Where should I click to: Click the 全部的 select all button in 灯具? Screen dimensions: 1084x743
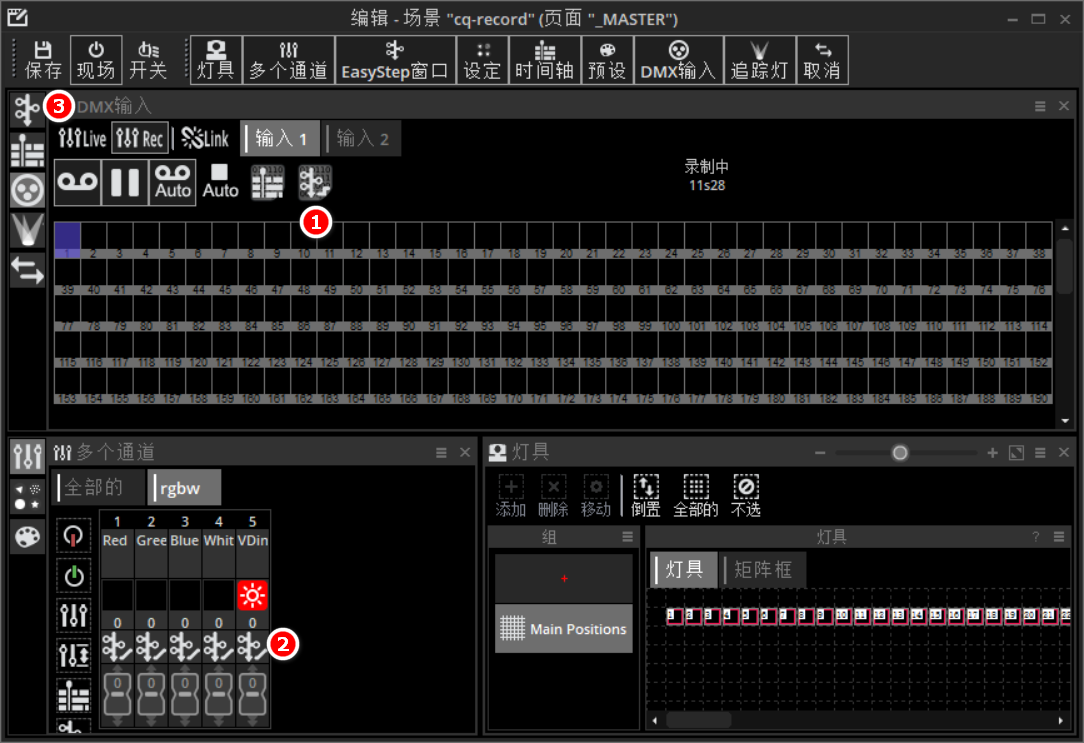click(695, 496)
